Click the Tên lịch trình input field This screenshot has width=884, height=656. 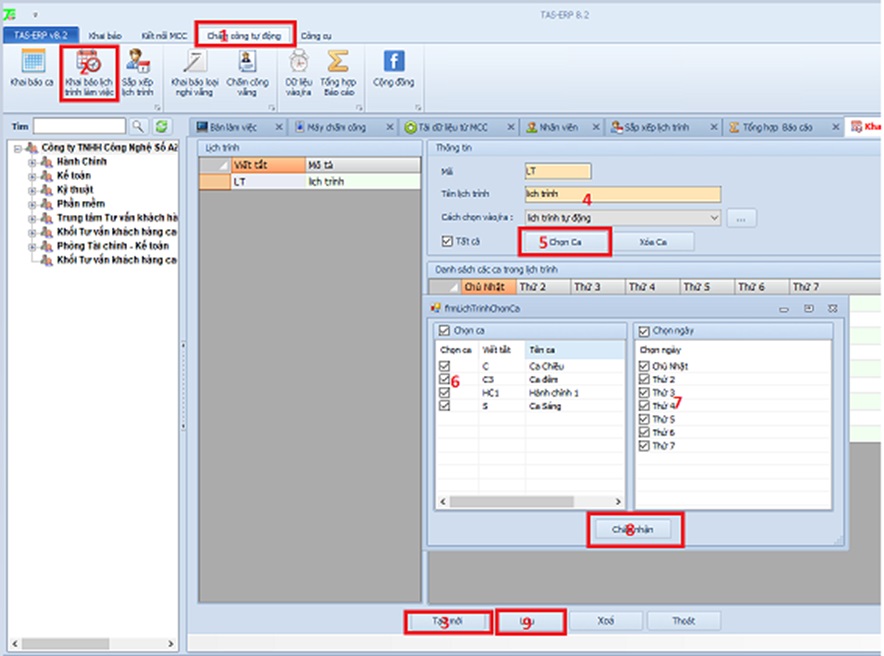(x=622, y=194)
